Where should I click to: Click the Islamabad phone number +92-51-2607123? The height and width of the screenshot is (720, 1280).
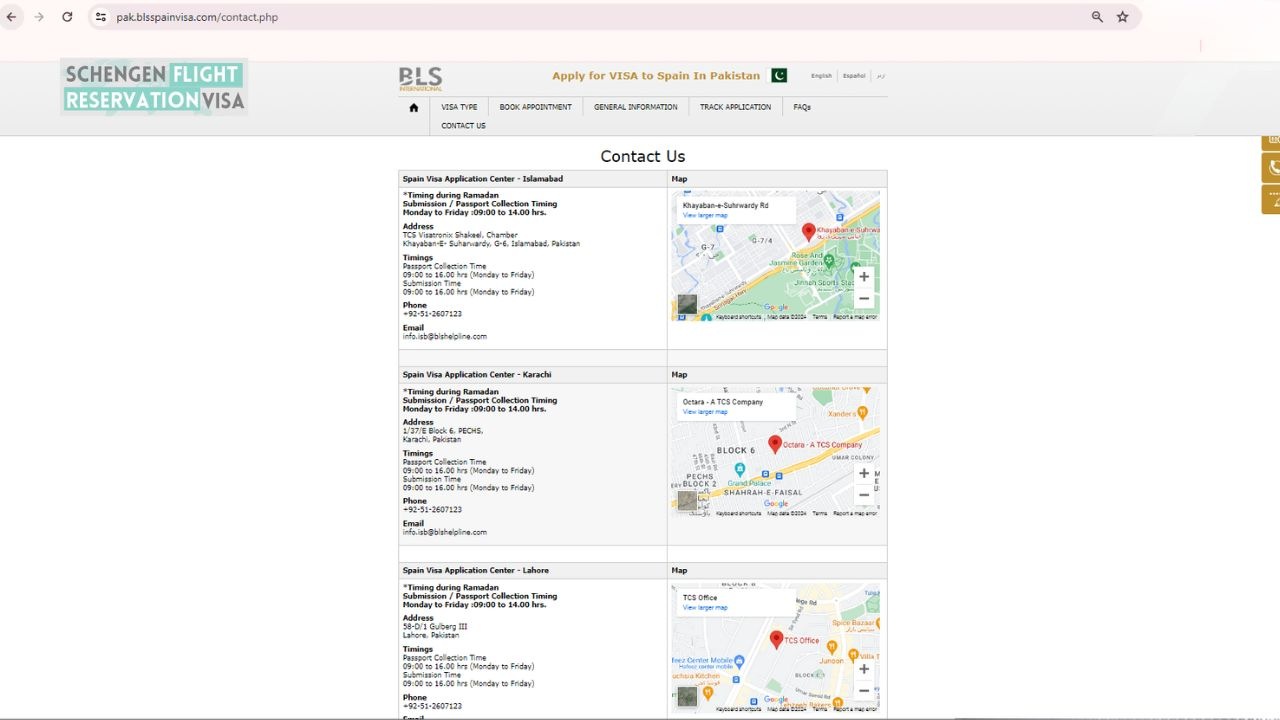point(432,314)
